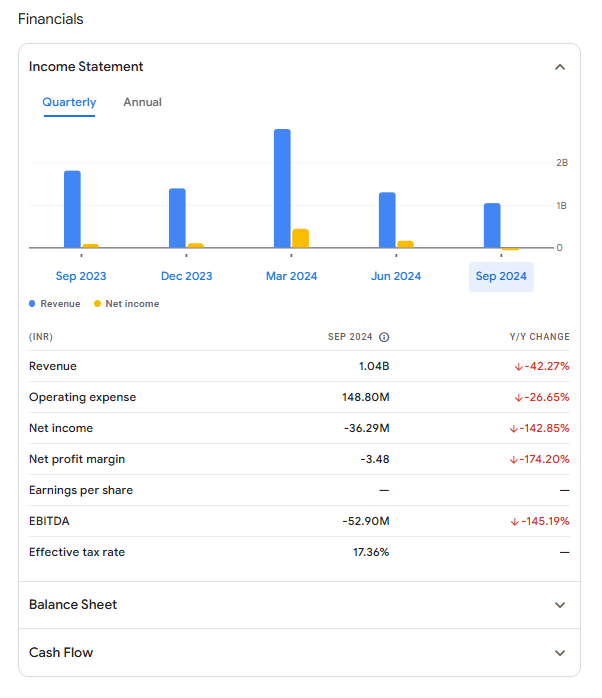Screen dimensions: 602x698
Task: Click the blue Sep 2023 revenue bar
Action: (x=72, y=209)
